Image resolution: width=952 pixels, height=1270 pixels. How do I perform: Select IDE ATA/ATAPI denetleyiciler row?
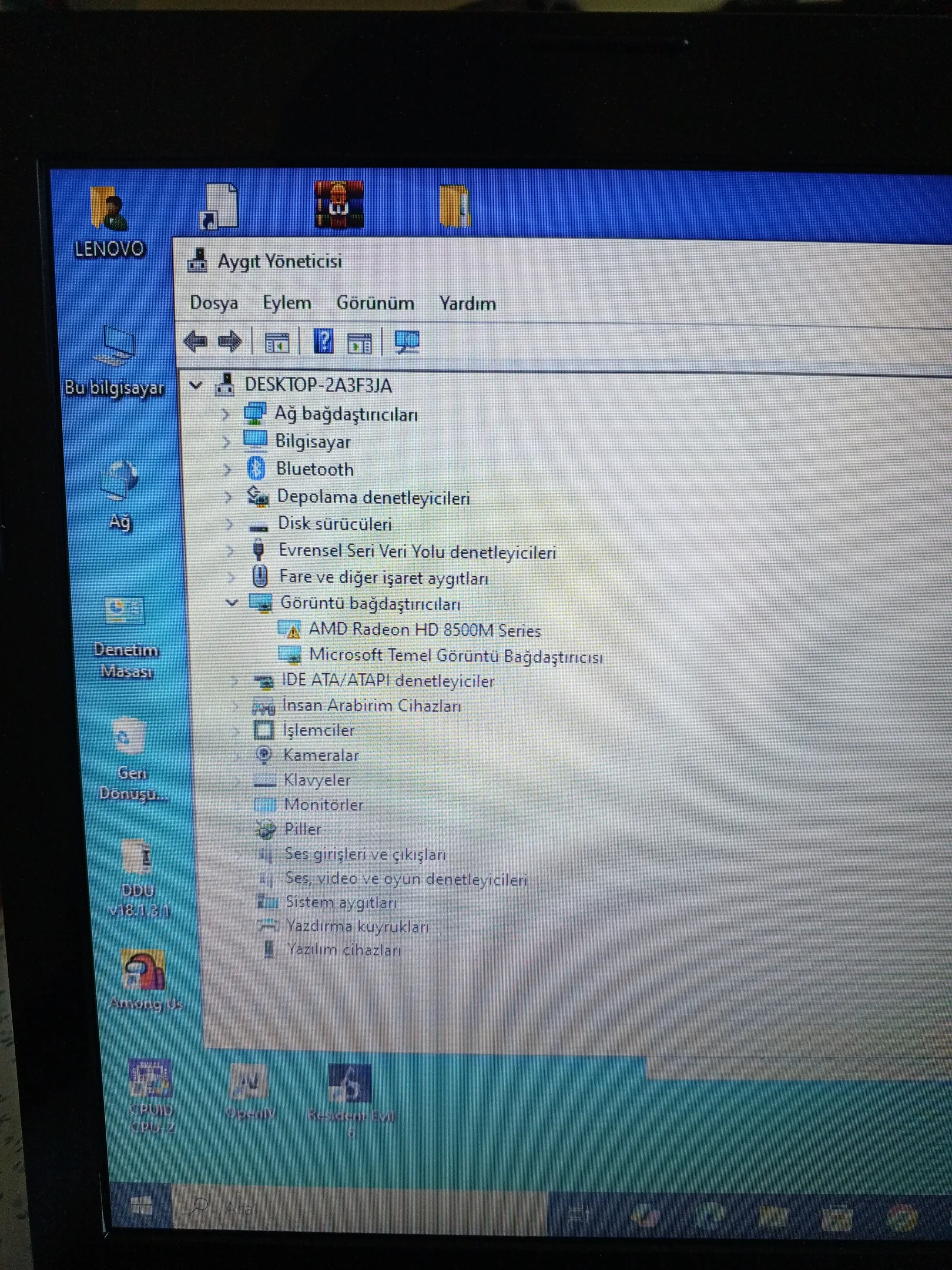tap(388, 681)
